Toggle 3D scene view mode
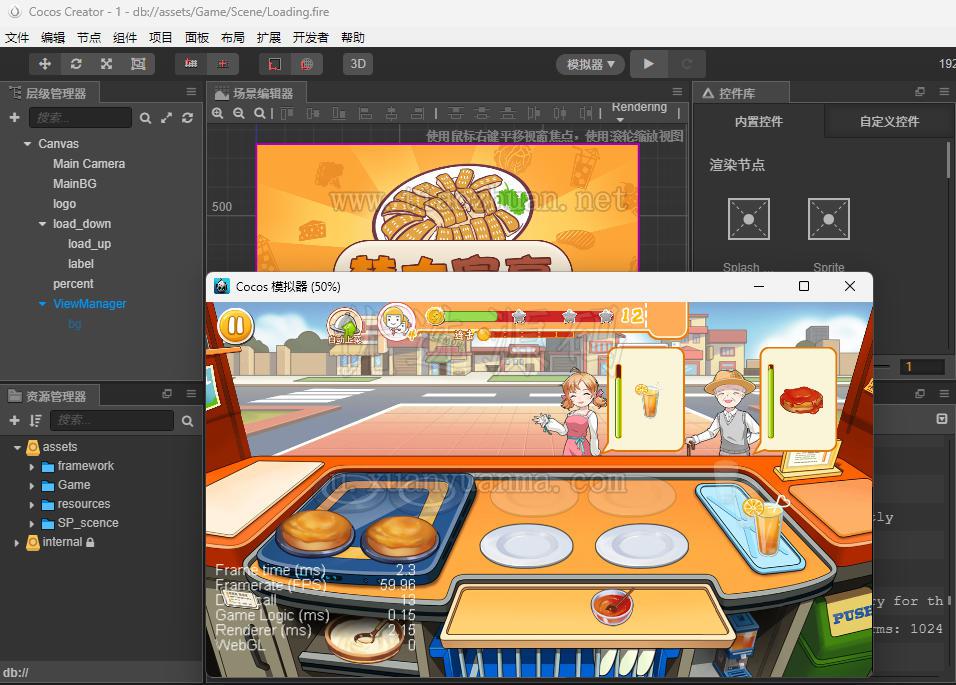956x685 pixels. [358, 64]
